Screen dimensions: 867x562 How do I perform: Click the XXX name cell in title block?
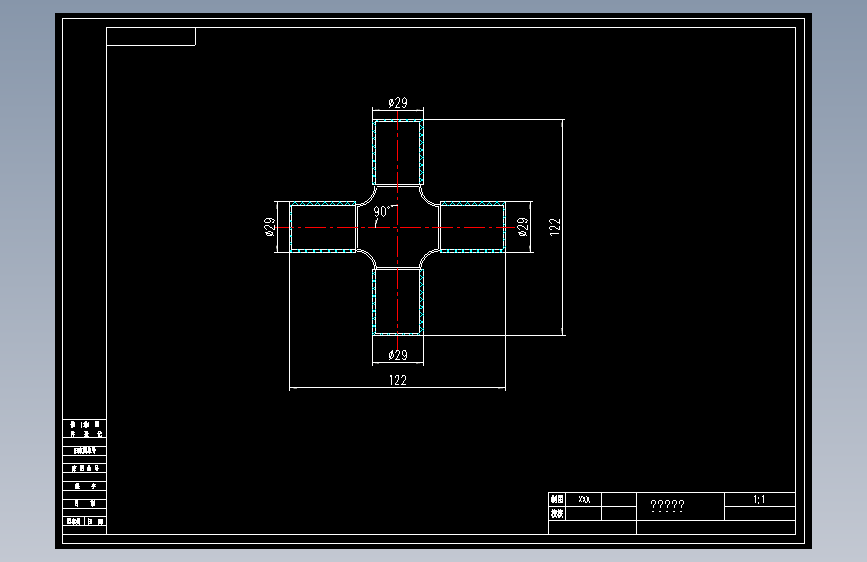pyautogui.click(x=584, y=499)
